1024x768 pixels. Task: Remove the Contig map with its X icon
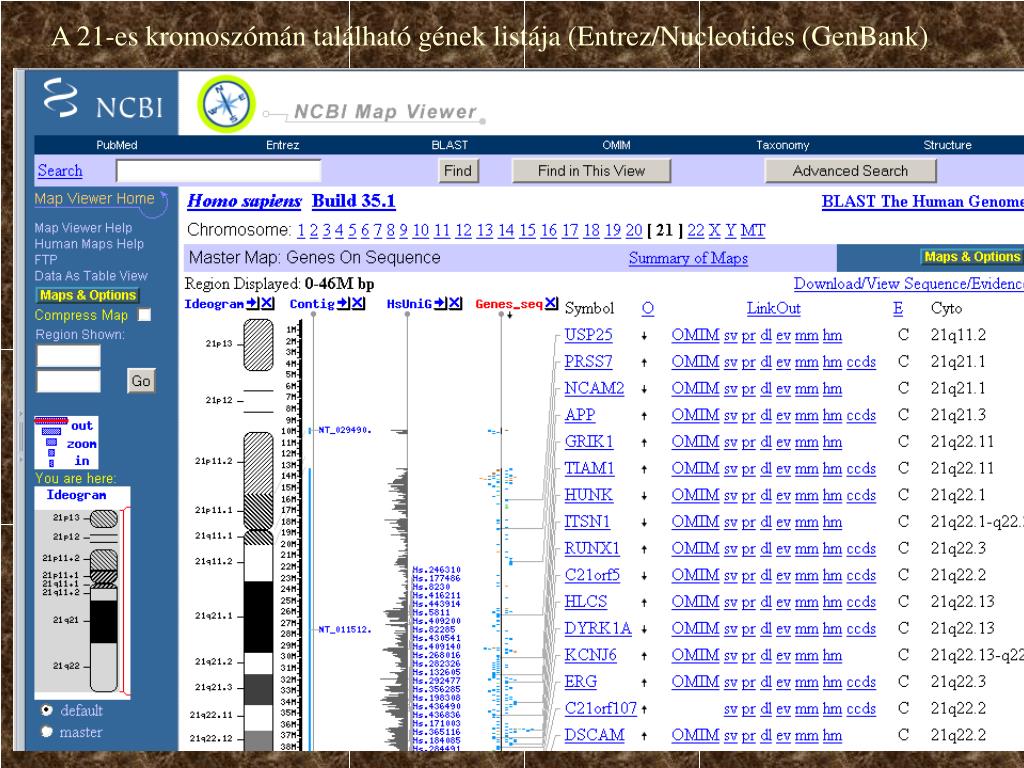pos(358,304)
